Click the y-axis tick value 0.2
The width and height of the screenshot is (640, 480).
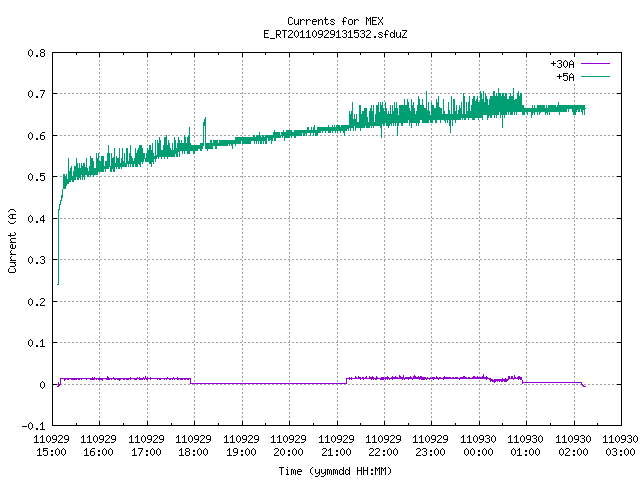pyautogui.click(x=36, y=302)
